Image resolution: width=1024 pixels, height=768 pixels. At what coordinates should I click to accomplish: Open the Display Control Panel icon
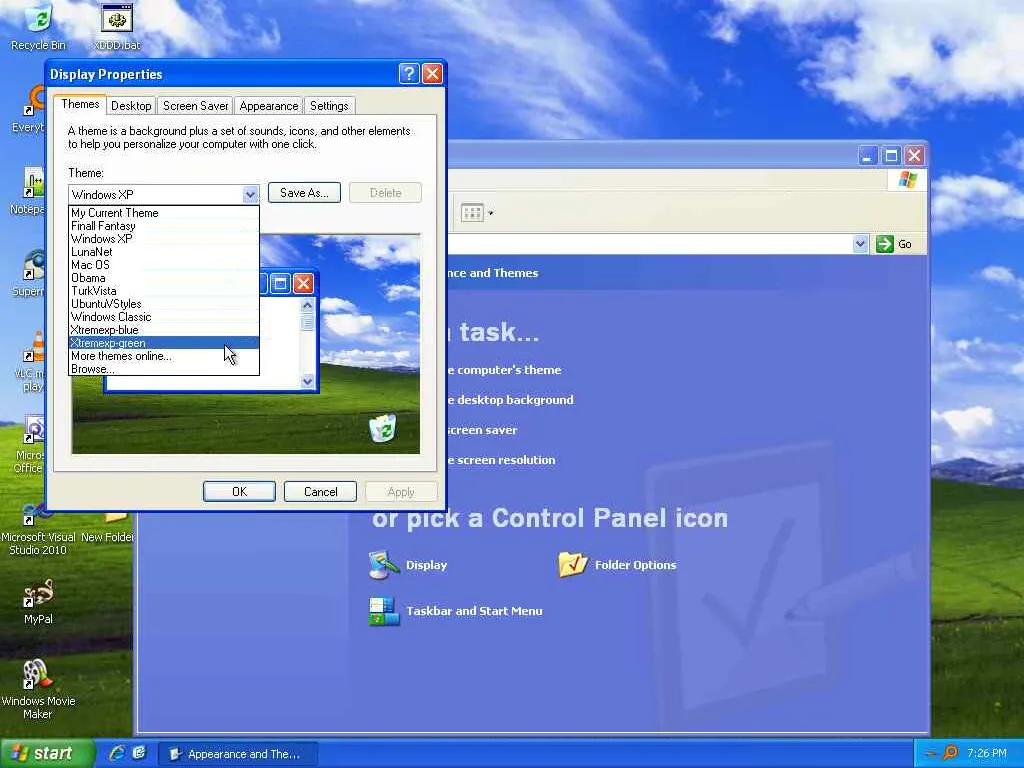tap(408, 565)
